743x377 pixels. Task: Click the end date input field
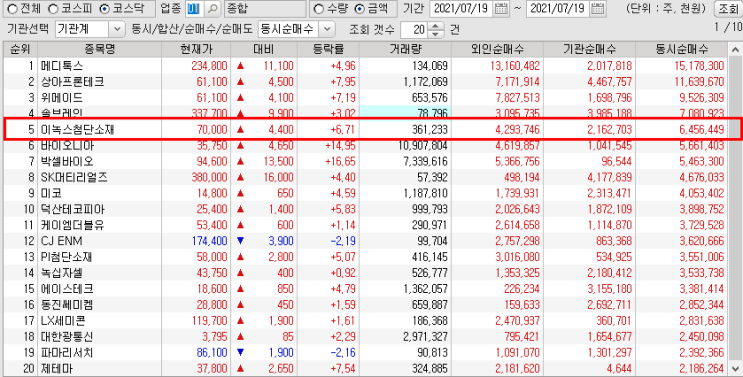click(x=558, y=9)
